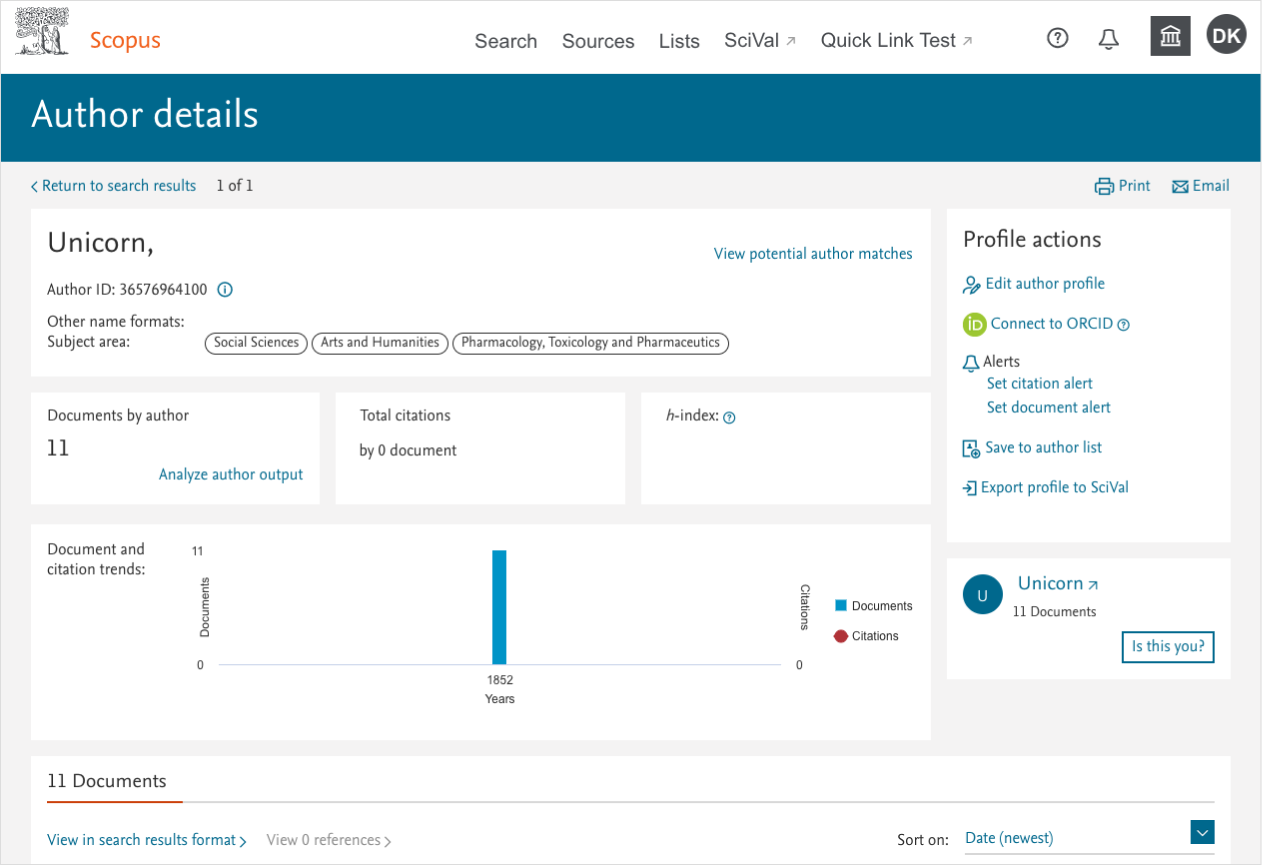
Task: Select the Date (newest) sort field
Action: 1070,838
